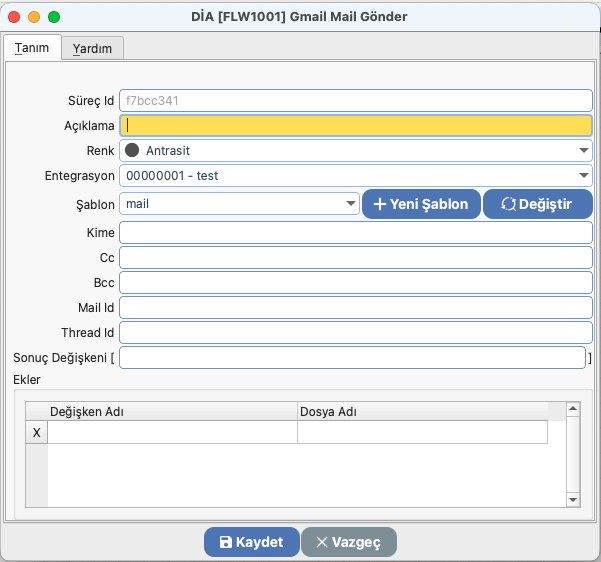Click into the Kime recipient field
Image resolution: width=601 pixels, height=562 pixels.
[x=356, y=232]
